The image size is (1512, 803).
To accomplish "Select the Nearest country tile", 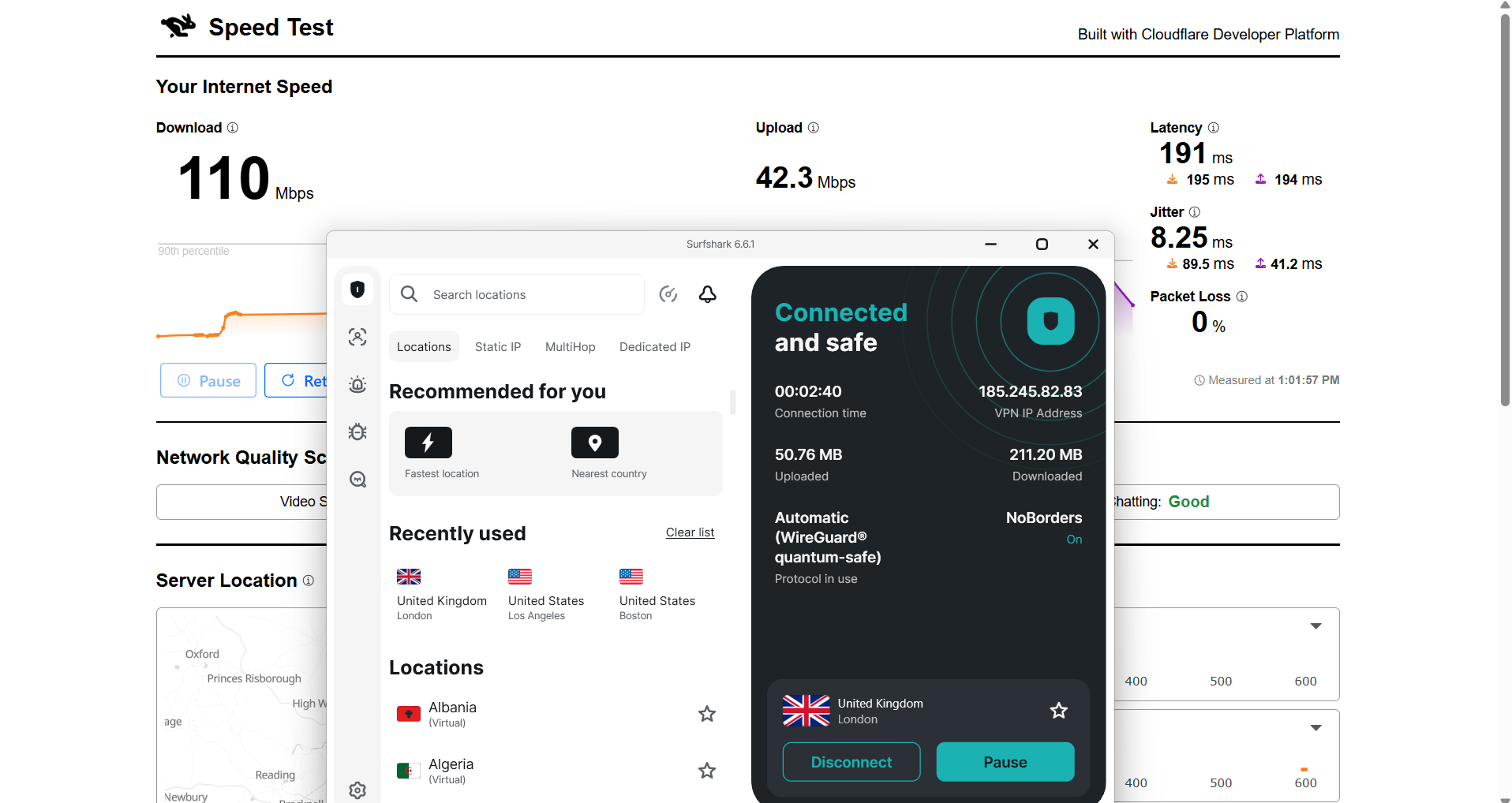I will 594,443.
